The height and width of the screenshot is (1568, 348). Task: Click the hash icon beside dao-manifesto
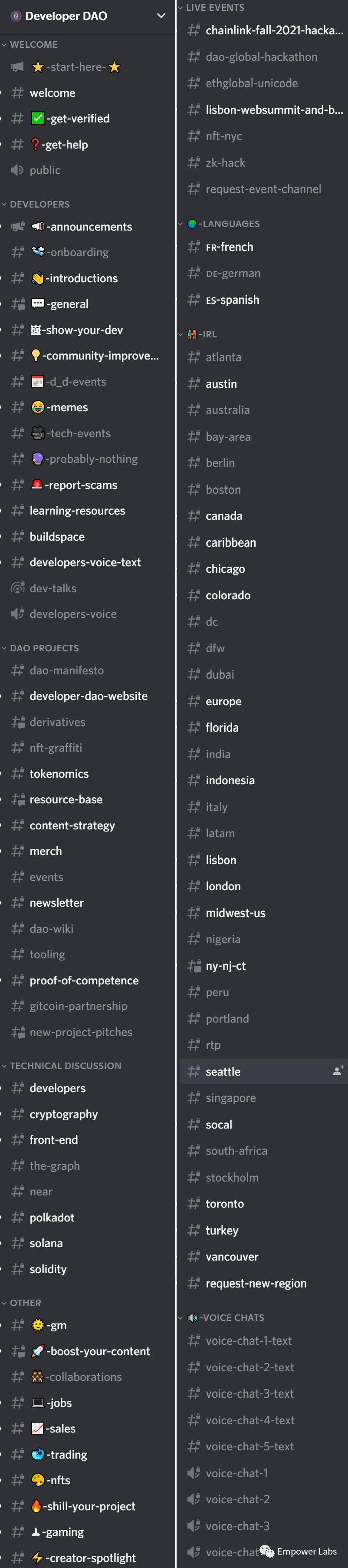(x=18, y=670)
